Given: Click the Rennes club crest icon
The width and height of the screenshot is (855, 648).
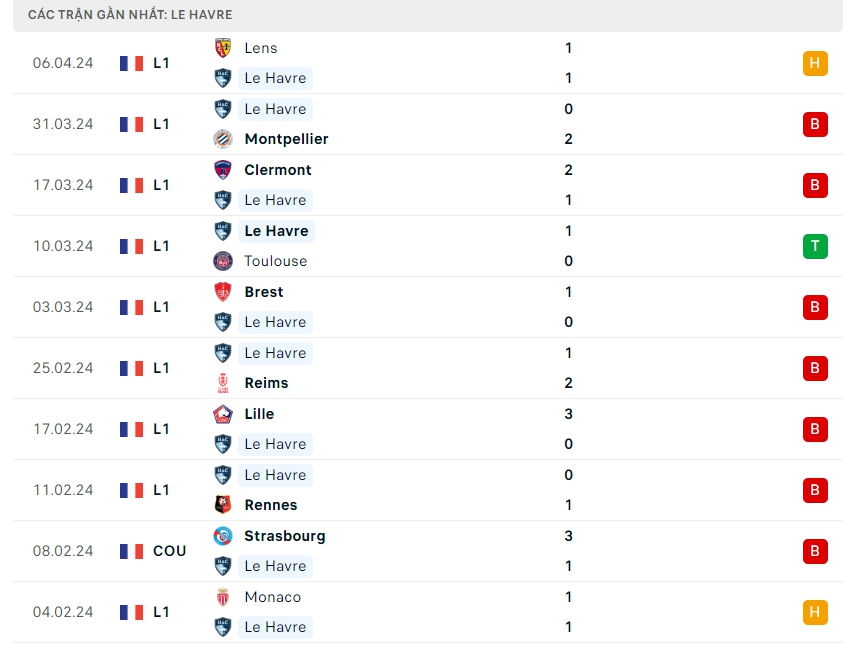Looking at the screenshot, I should click(223, 505).
